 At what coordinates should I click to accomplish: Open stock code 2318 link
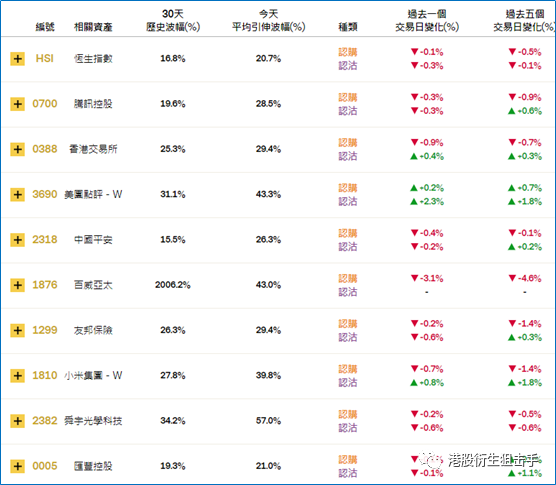coord(45,240)
